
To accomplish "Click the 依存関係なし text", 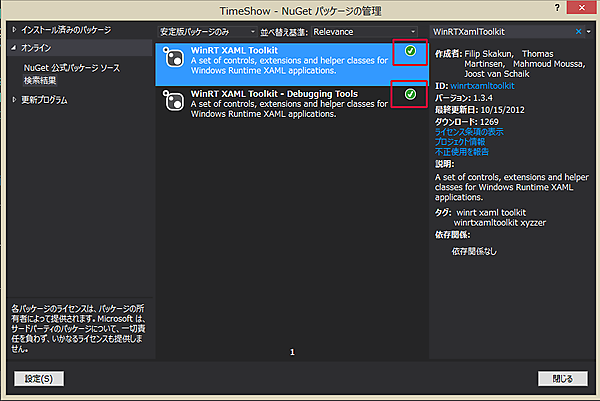I will [474, 251].
